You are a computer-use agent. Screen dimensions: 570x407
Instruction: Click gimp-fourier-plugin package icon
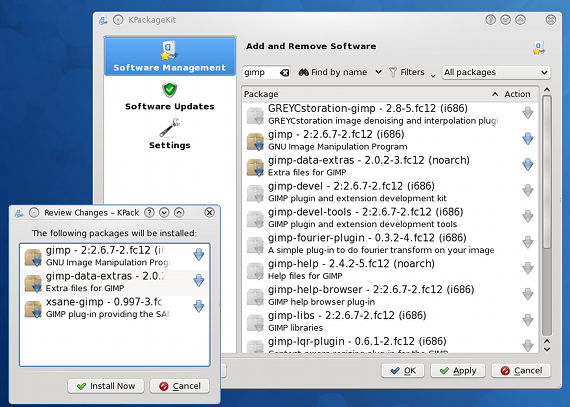[x=255, y=245]
